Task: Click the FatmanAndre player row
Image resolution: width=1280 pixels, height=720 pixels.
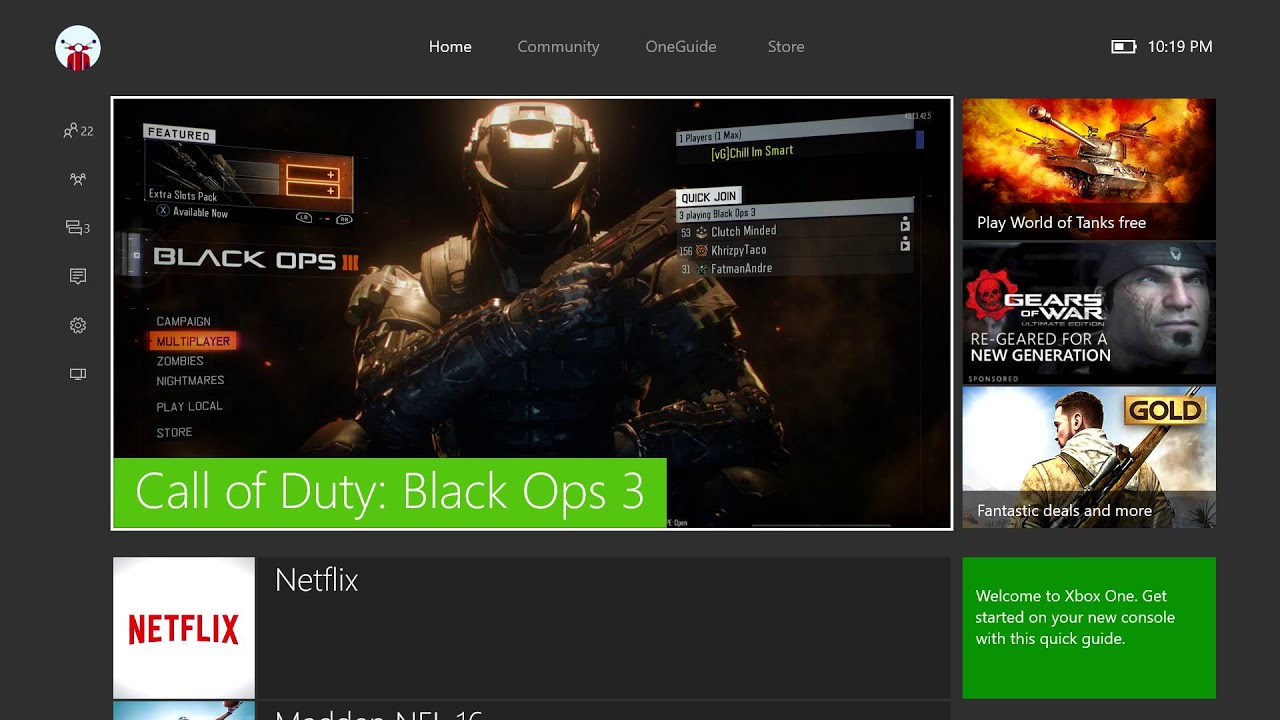Action: [795, 268]
